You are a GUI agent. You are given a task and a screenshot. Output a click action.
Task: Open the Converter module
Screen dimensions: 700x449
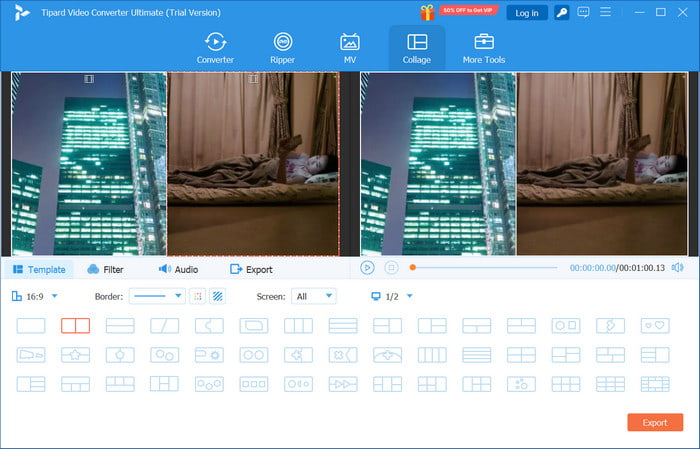(x=215, y=47)
